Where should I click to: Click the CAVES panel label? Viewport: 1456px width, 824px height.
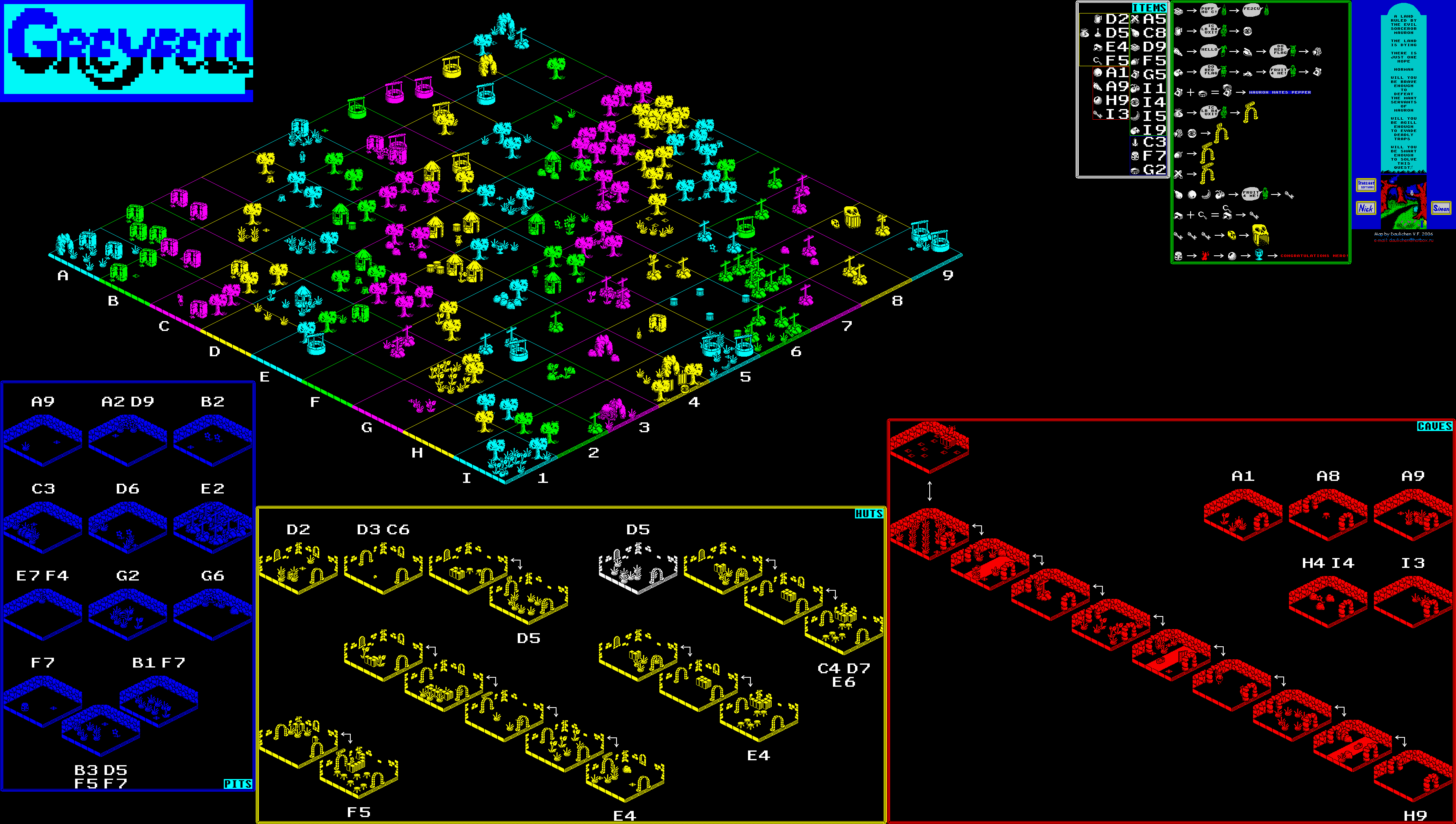point(1434,426)
